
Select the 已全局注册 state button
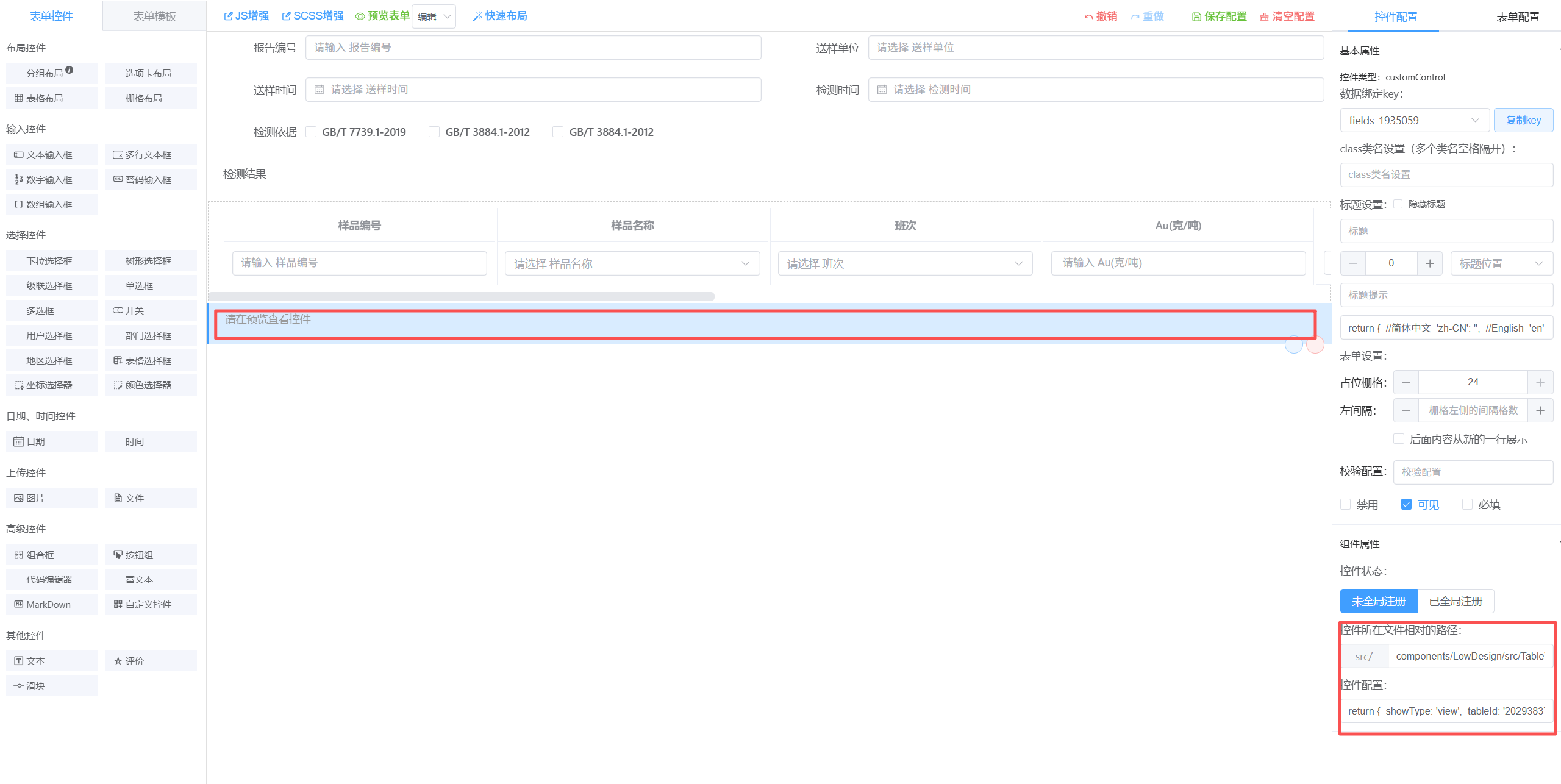click(1455, 601)
